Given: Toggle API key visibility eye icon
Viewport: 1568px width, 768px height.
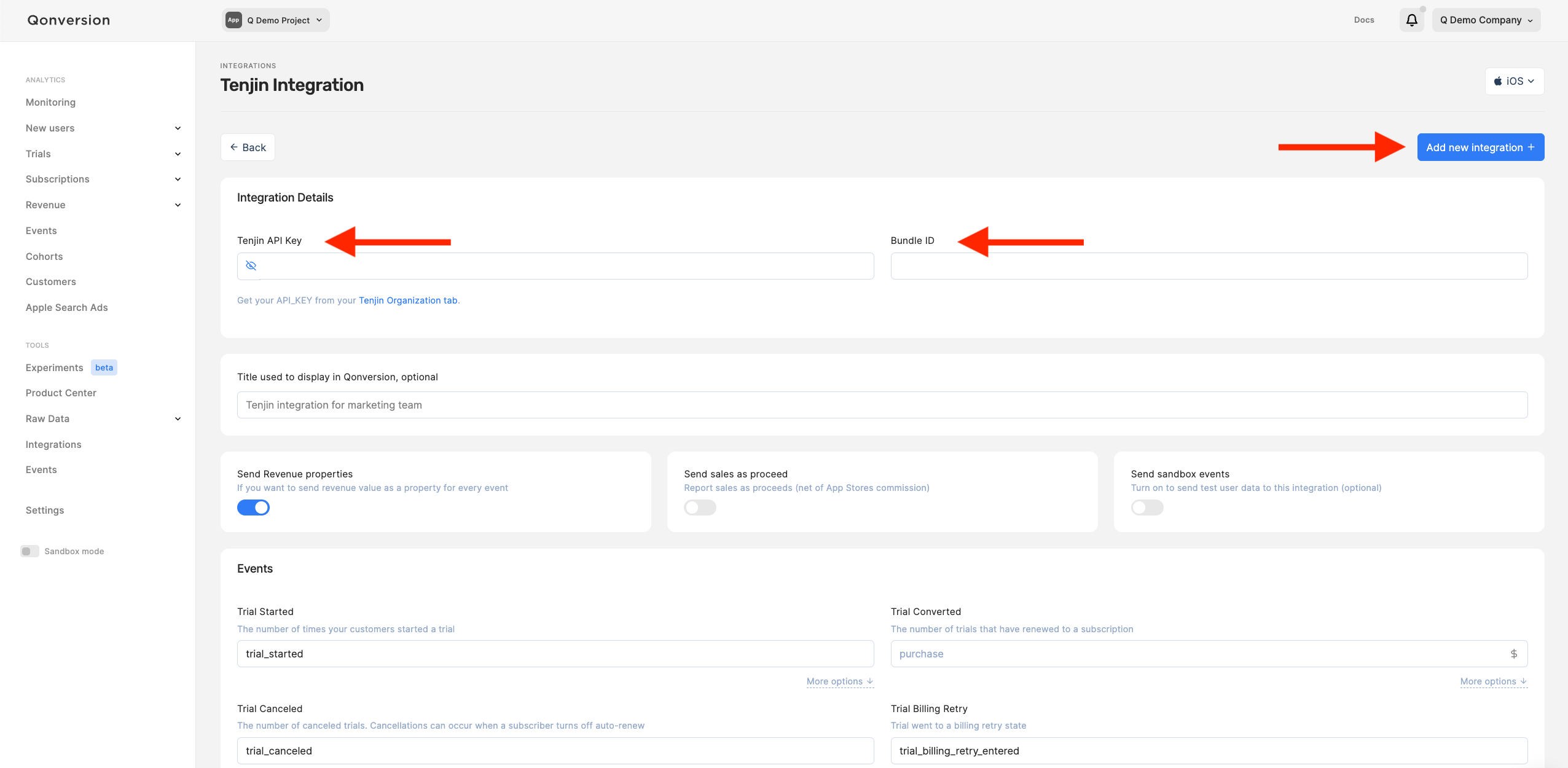Looking at the screenshot, I should click(x=251, y=265).
